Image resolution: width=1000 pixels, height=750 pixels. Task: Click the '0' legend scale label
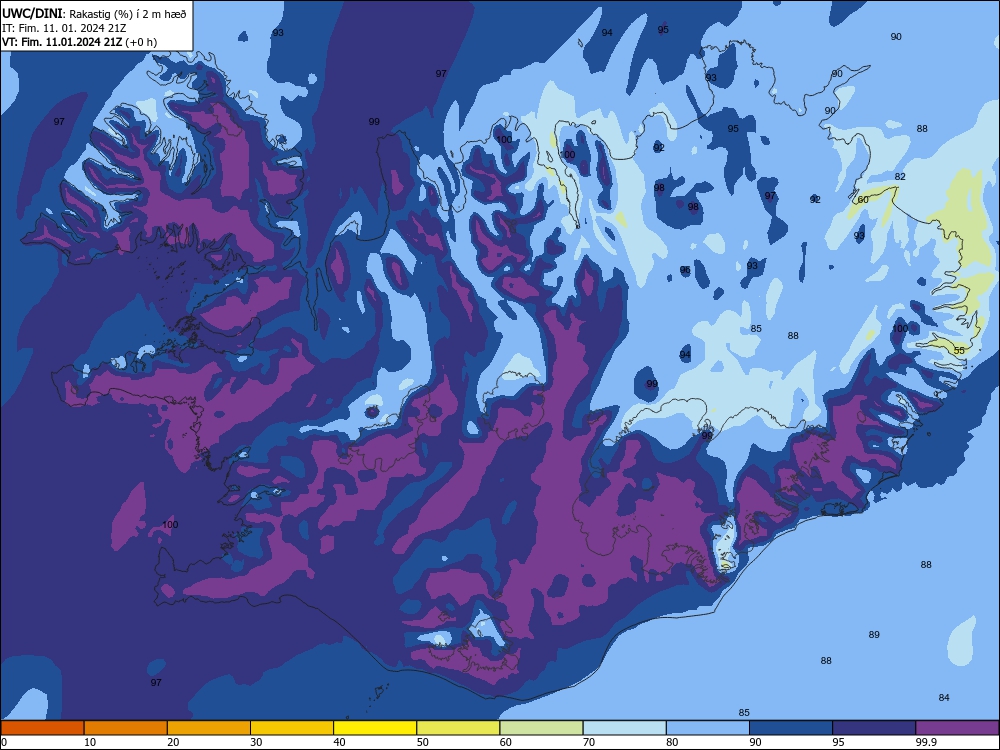(x=4, y=742)
